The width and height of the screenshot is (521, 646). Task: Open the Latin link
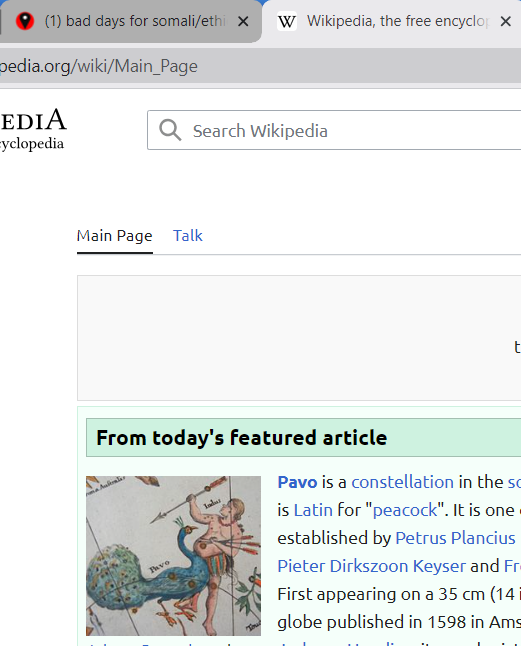313,510
